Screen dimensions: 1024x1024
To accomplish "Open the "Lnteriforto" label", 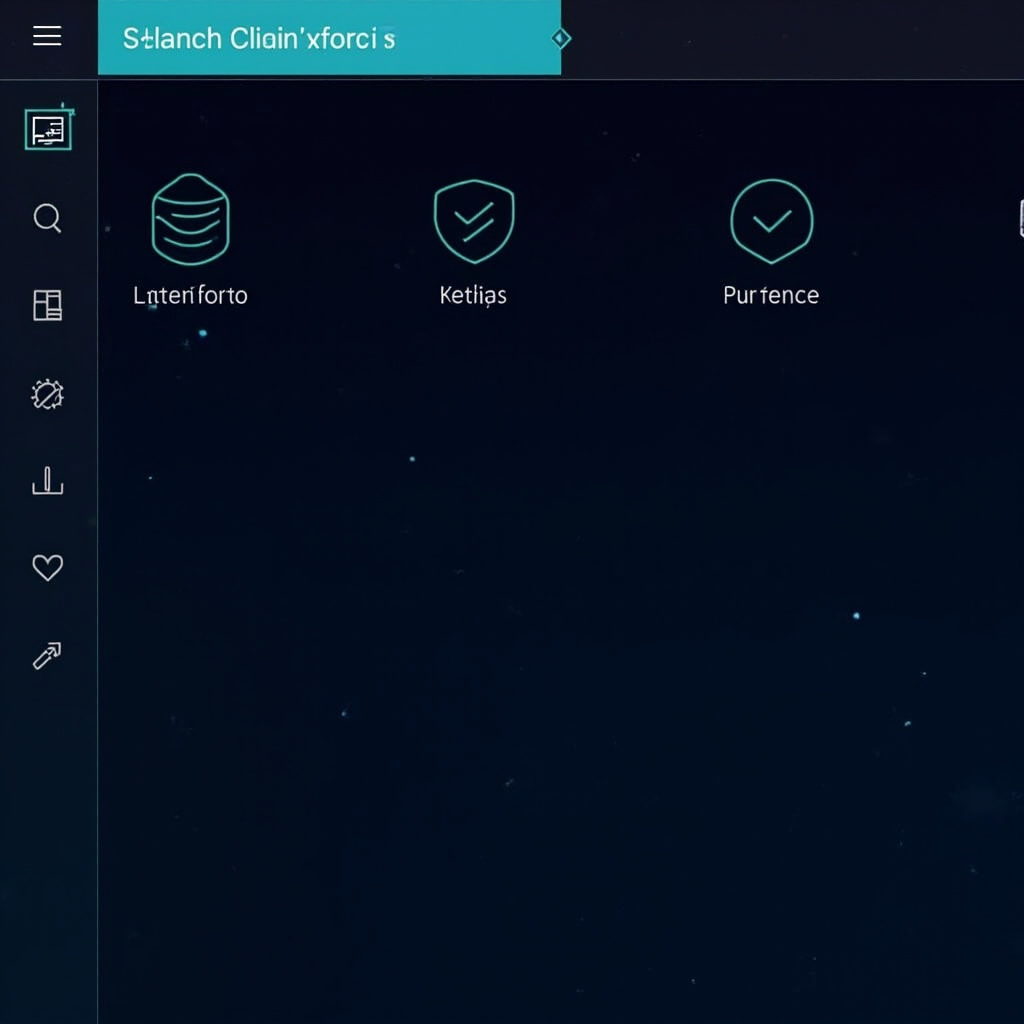I will point(190,296).
